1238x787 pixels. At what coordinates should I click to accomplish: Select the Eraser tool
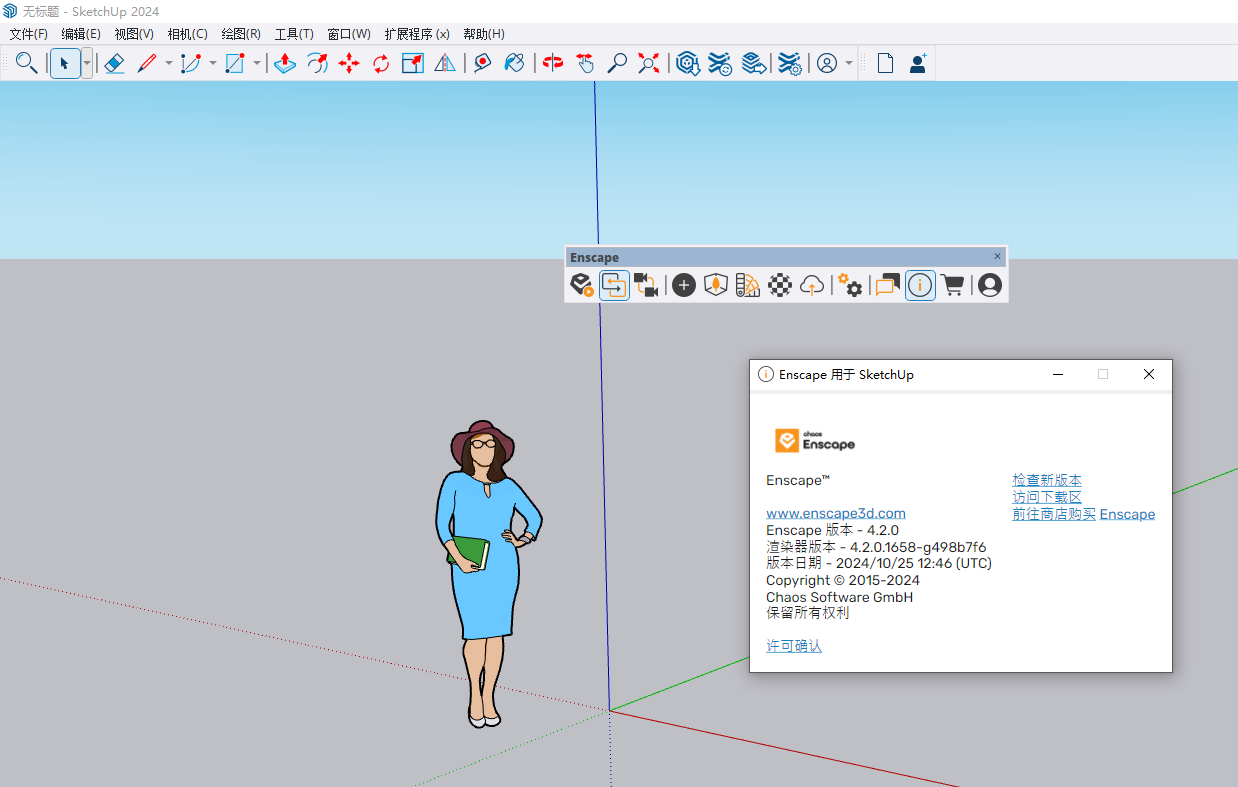[x=114, y=64]
